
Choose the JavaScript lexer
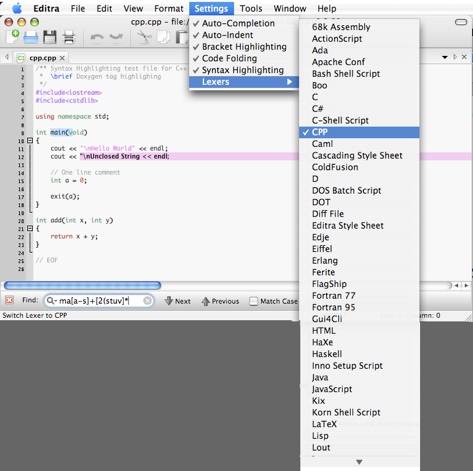(359, 389)
